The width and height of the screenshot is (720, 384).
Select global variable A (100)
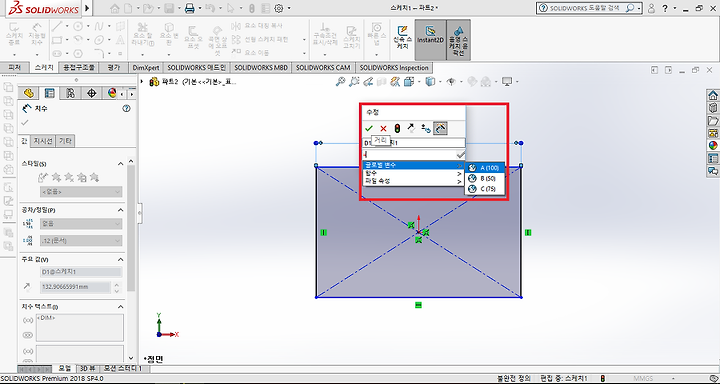point(485,168)
